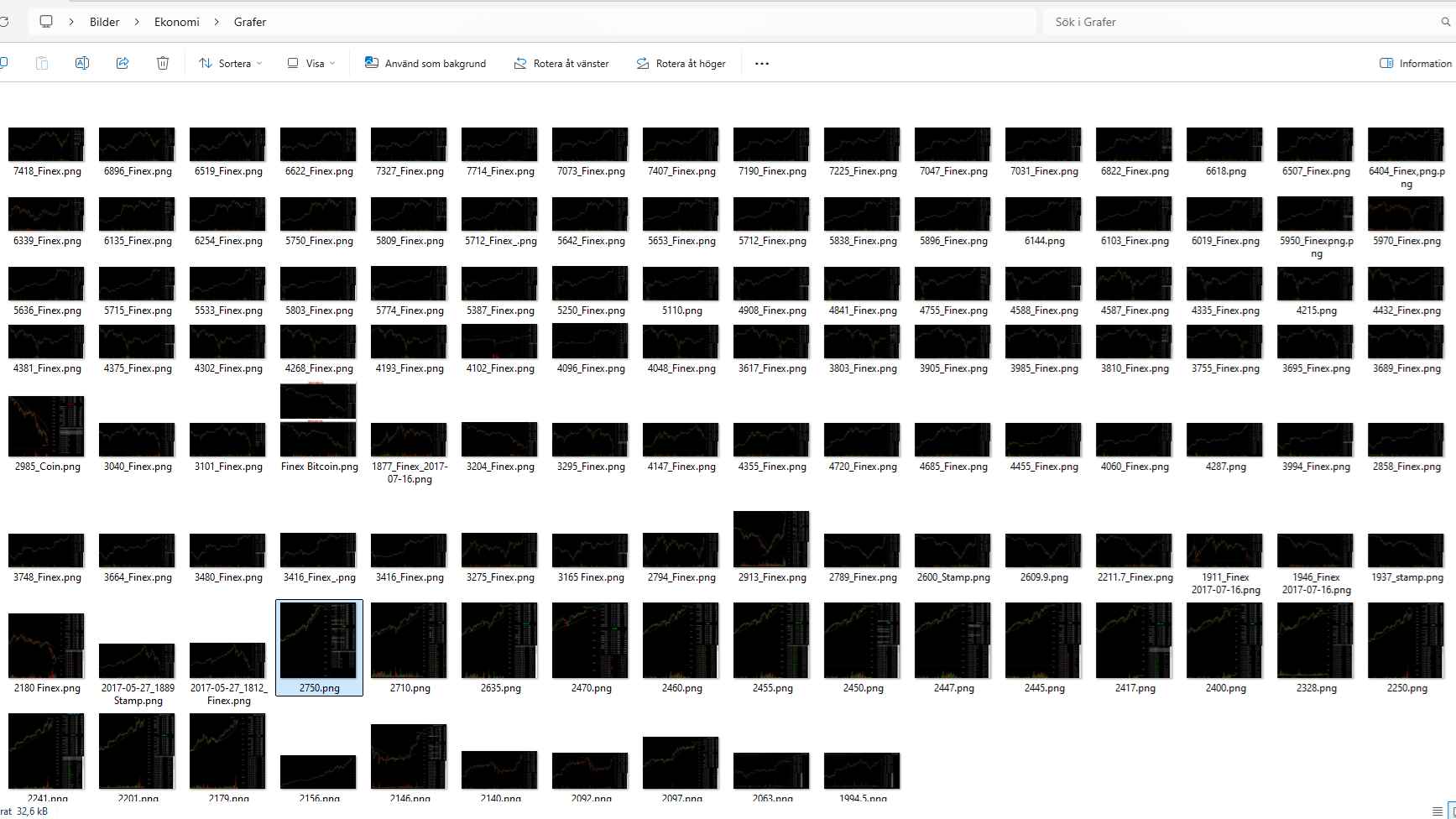Click the trash can delete icon
This screenshot has width=1456, height=819.
(163, 63)
